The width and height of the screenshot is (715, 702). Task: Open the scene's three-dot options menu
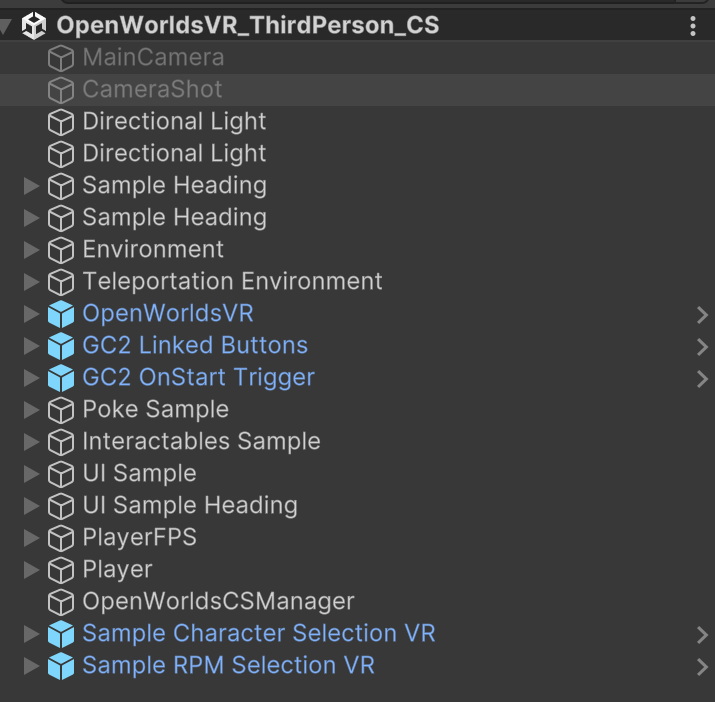693,26
